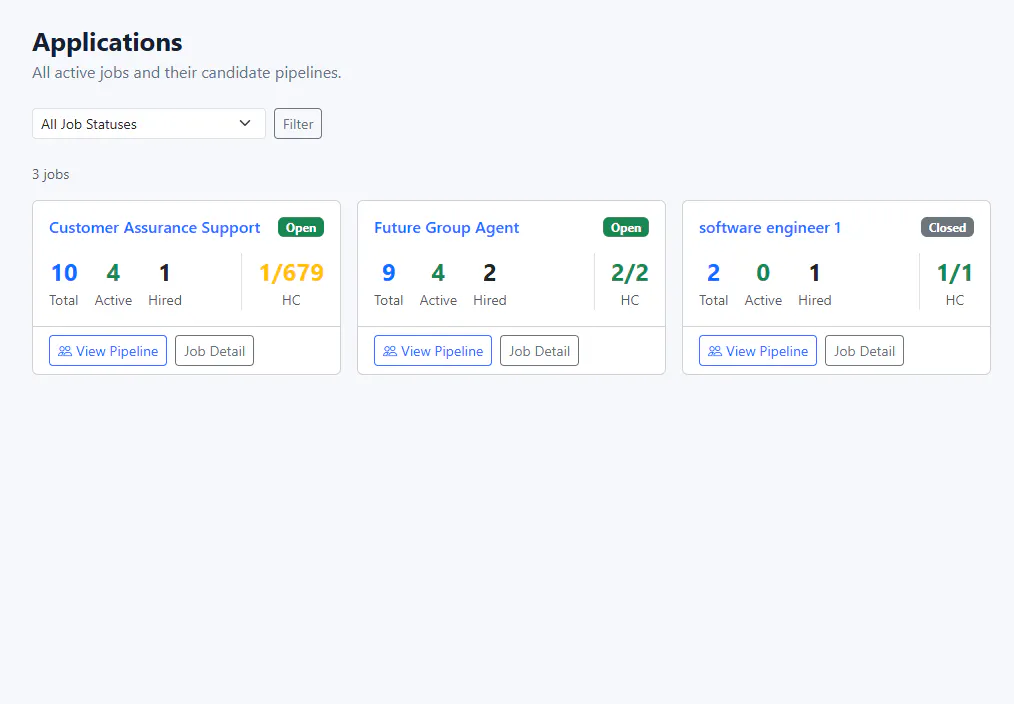The width and height of the screenshot is (1014, 704).
Task: Apply the Filter button
Action: pos(297,123)
